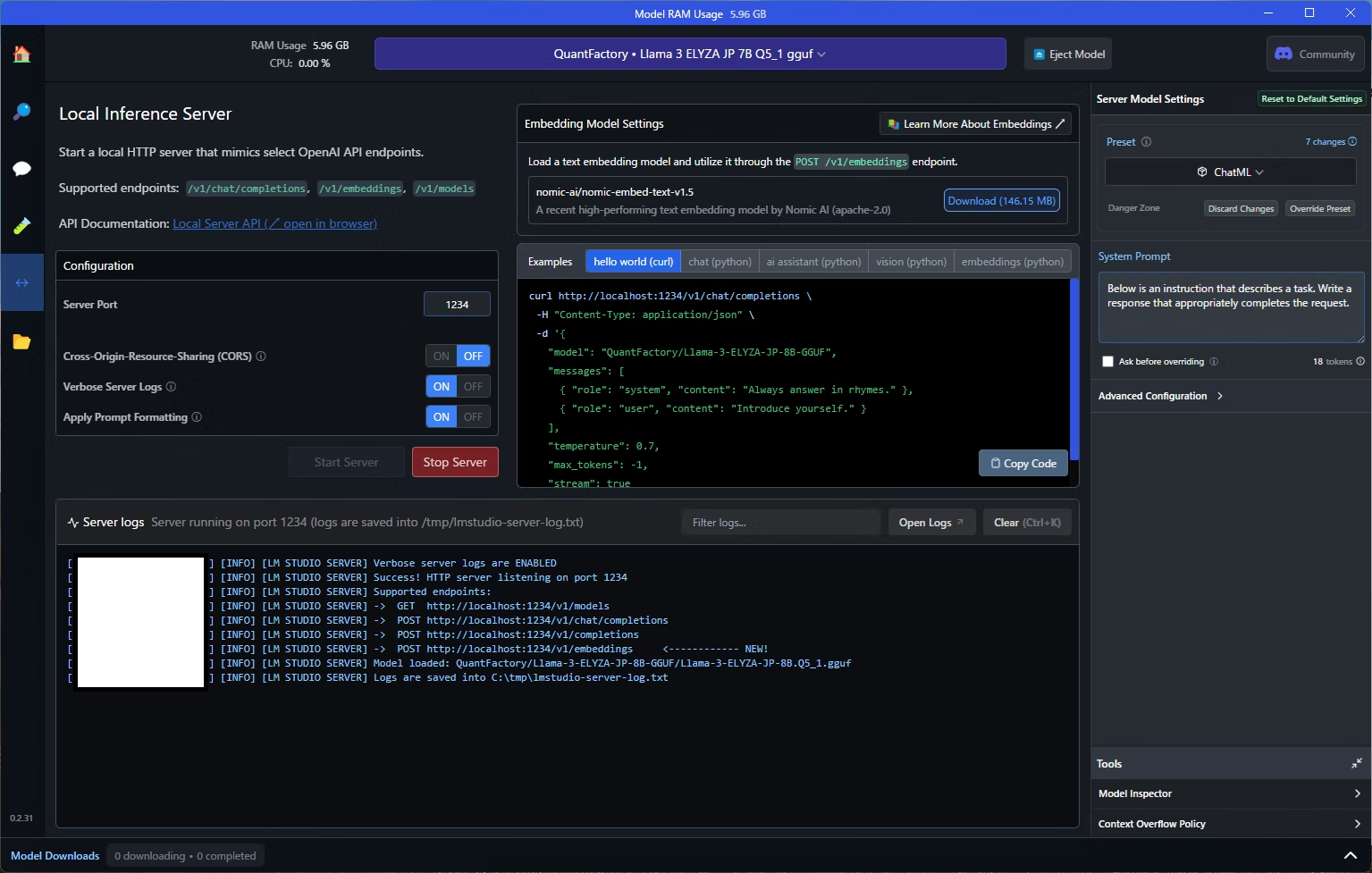Click info icon beside Verbose Server Logs
This screenshot has height=873, width=1372.
[x=171, y=386]
